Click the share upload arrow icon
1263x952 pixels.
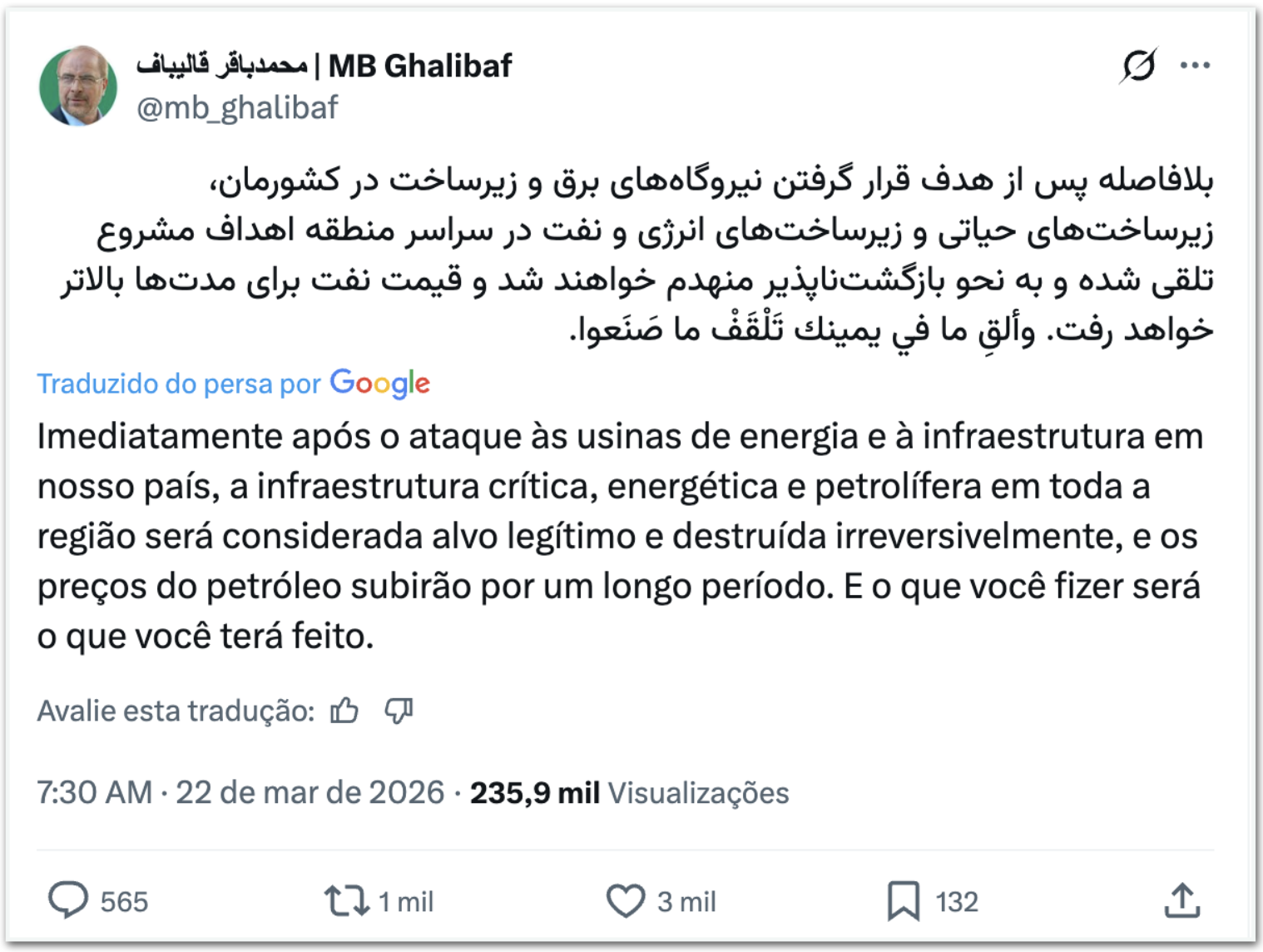pos(1181,900)
